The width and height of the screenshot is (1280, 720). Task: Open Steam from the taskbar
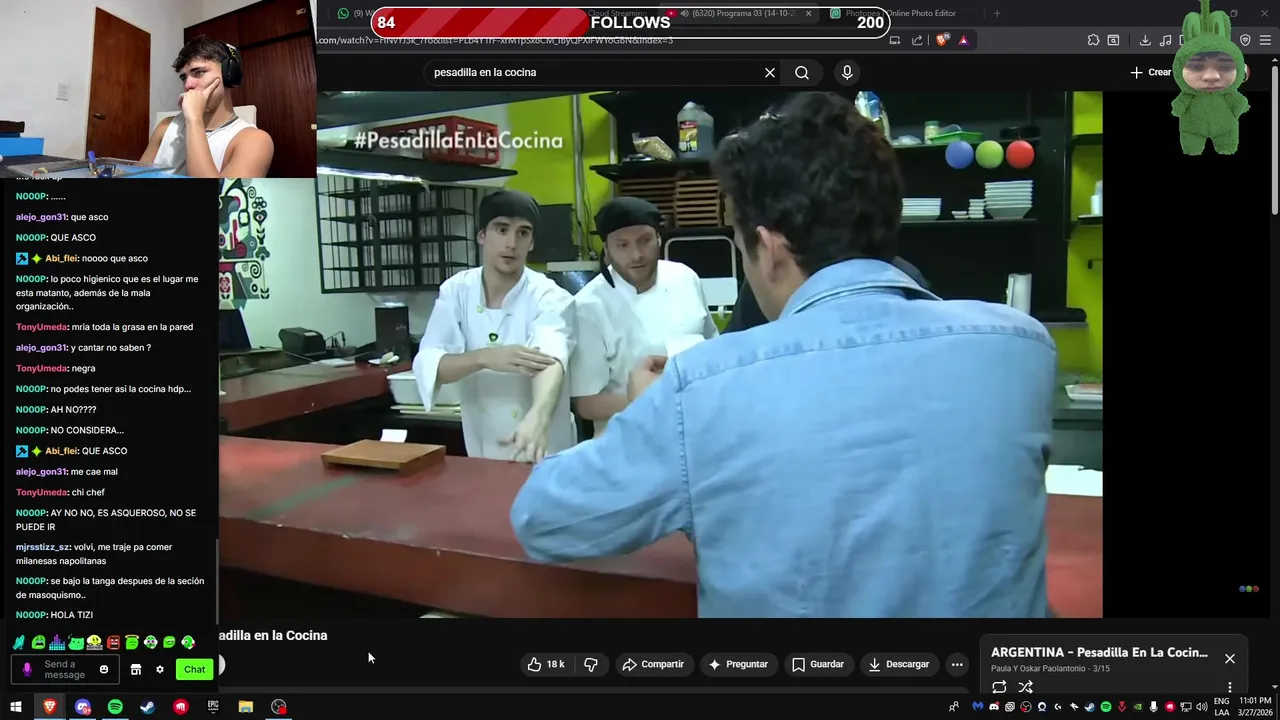tap(147, 707)
